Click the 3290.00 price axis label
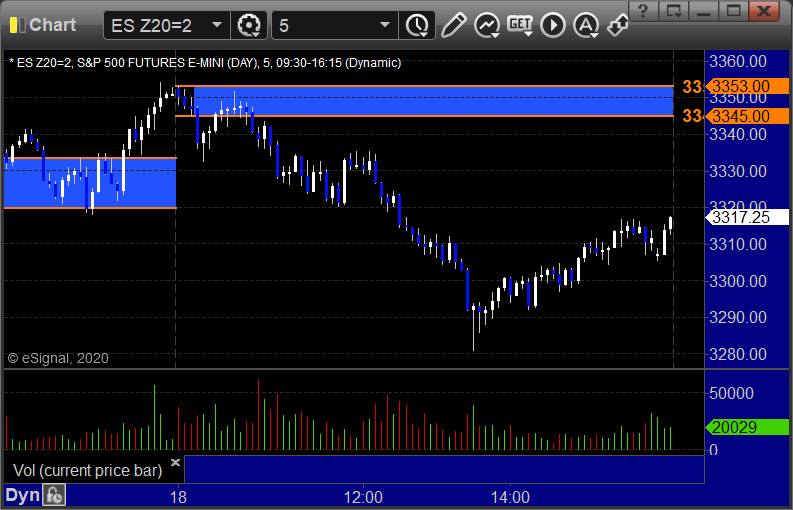The width and height of the screenshot is (793, 510). click(x=738, y=317)
